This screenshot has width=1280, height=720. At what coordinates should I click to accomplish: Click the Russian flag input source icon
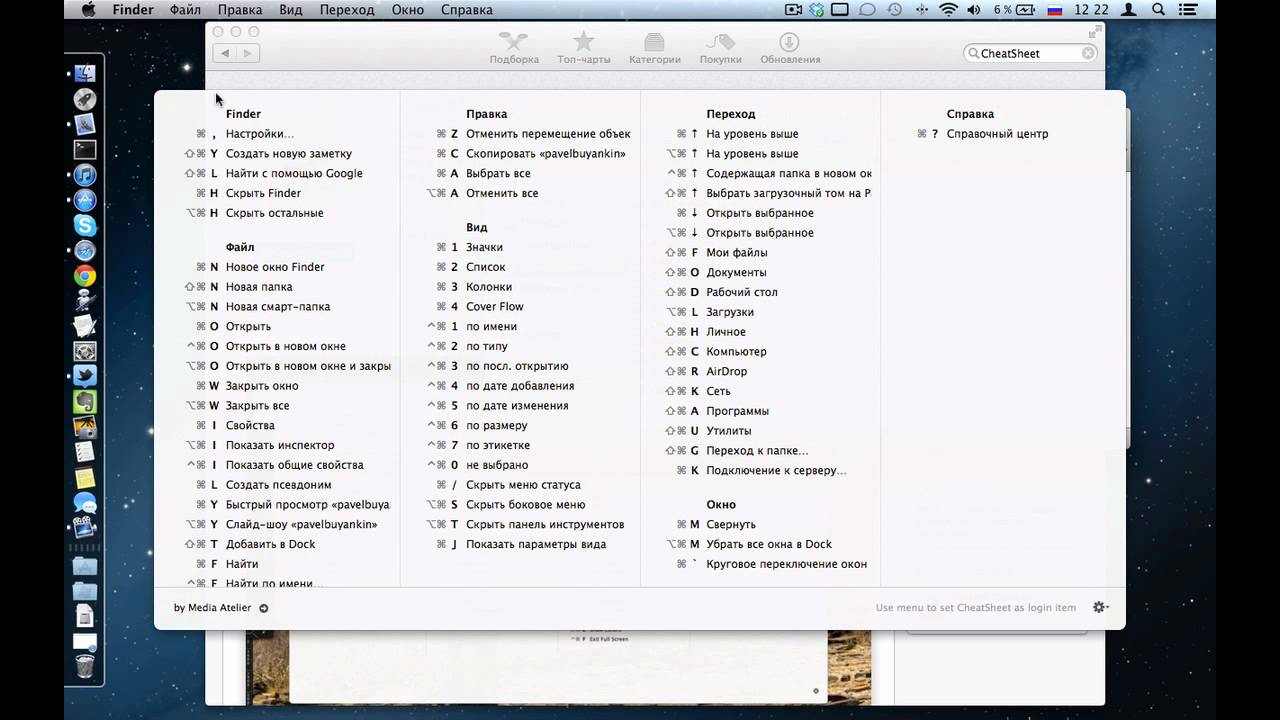[1054, 10]
